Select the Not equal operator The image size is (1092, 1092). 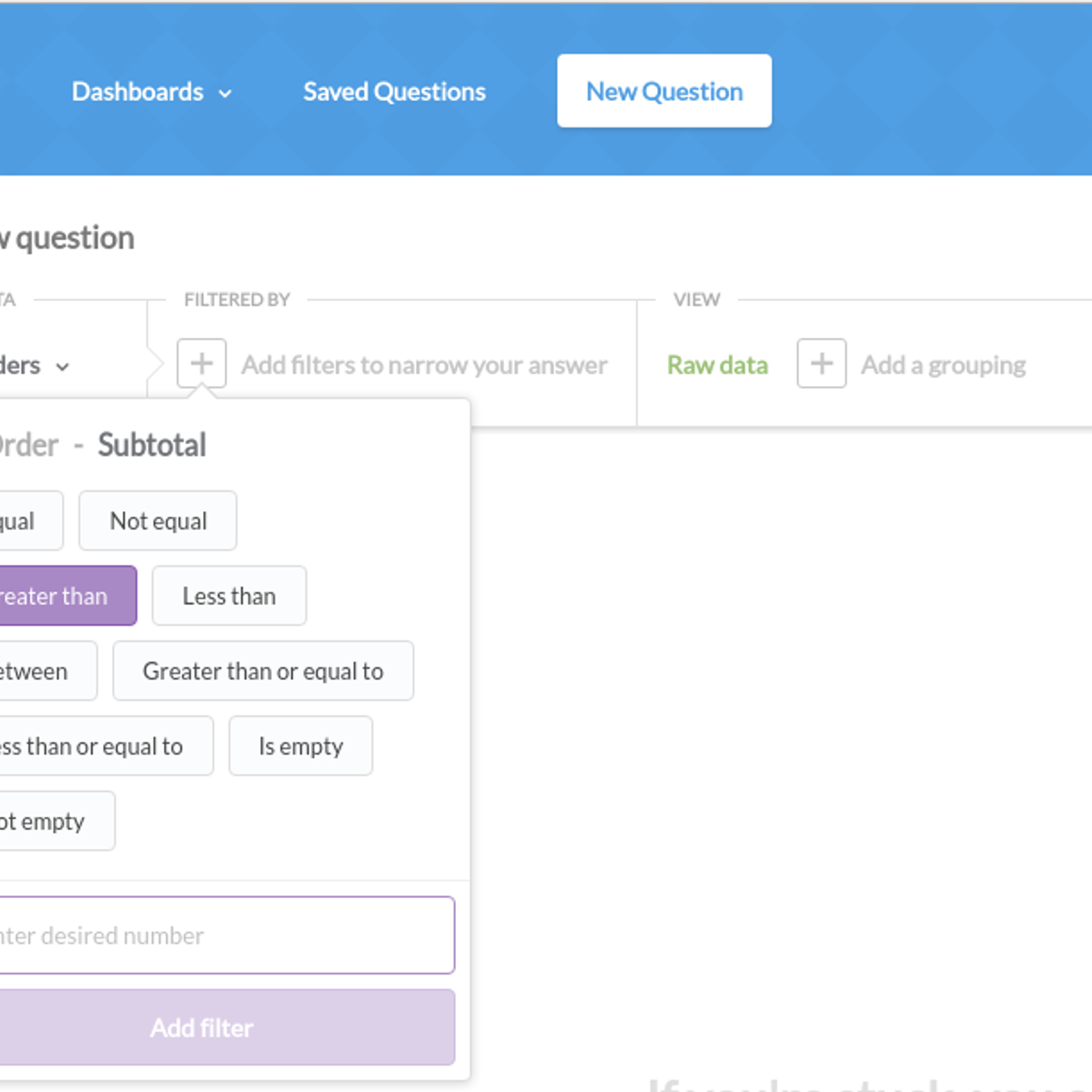pos(157,521)
